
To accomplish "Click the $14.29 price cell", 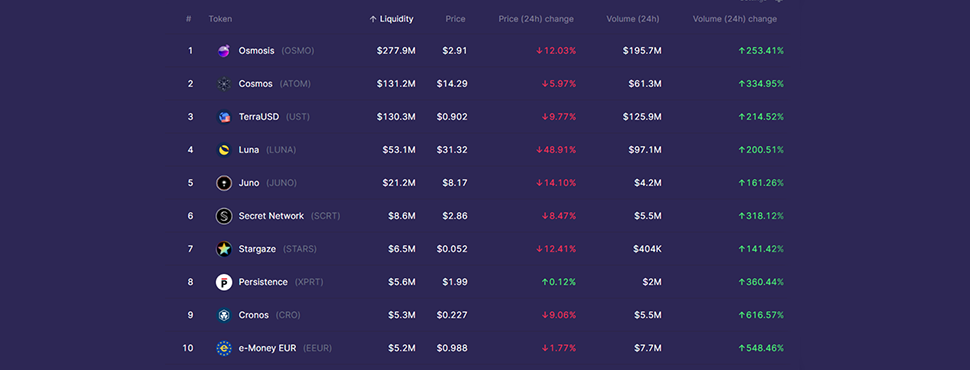I will [452, 84].
